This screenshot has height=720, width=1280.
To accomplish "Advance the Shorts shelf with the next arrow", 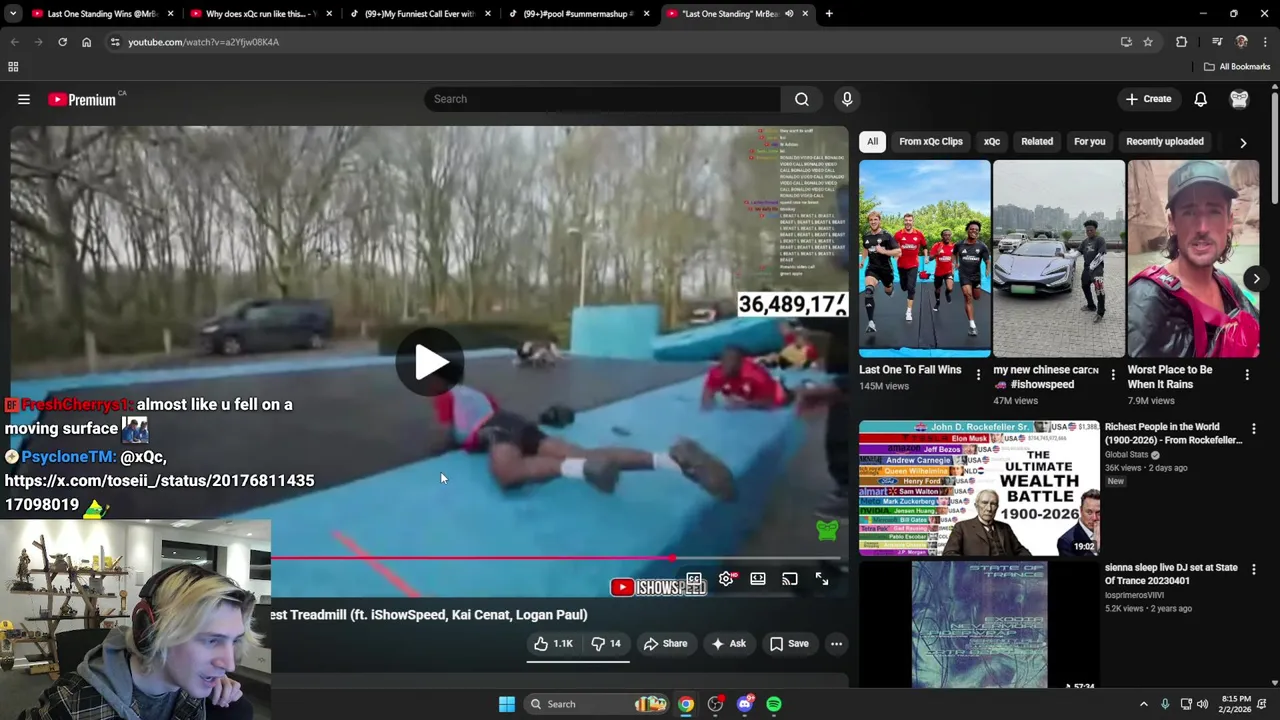I will [1256, 279].
